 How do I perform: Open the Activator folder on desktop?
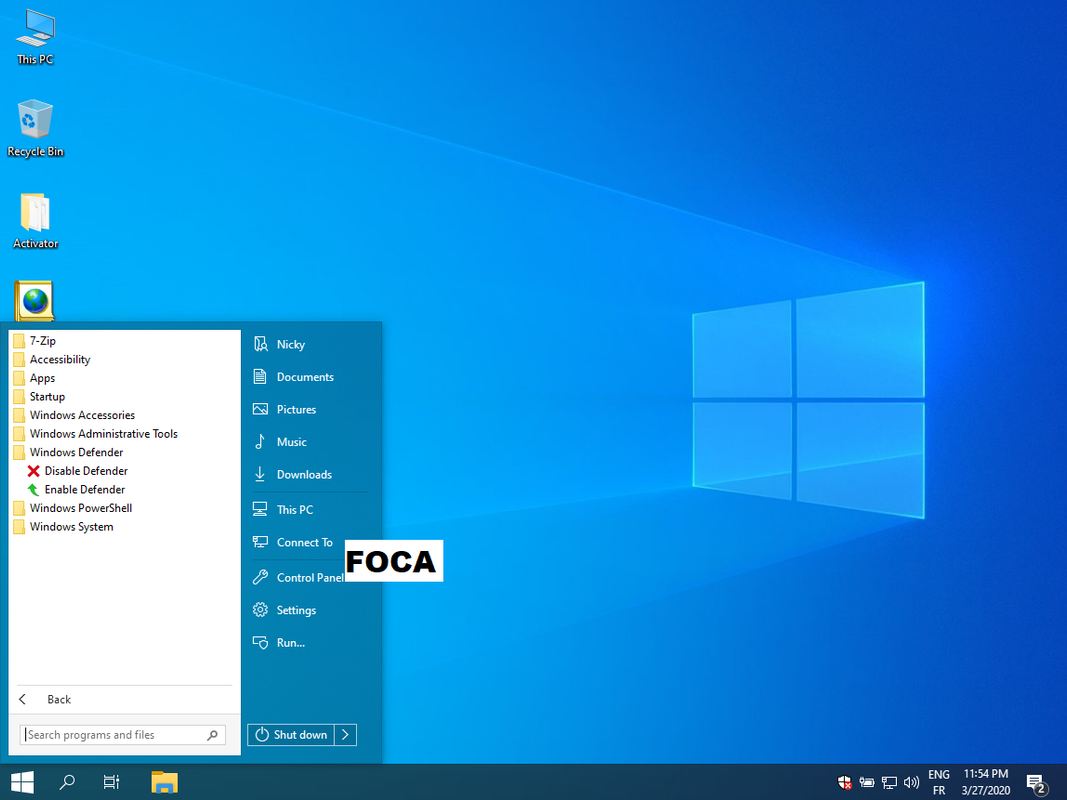[35, 221]
